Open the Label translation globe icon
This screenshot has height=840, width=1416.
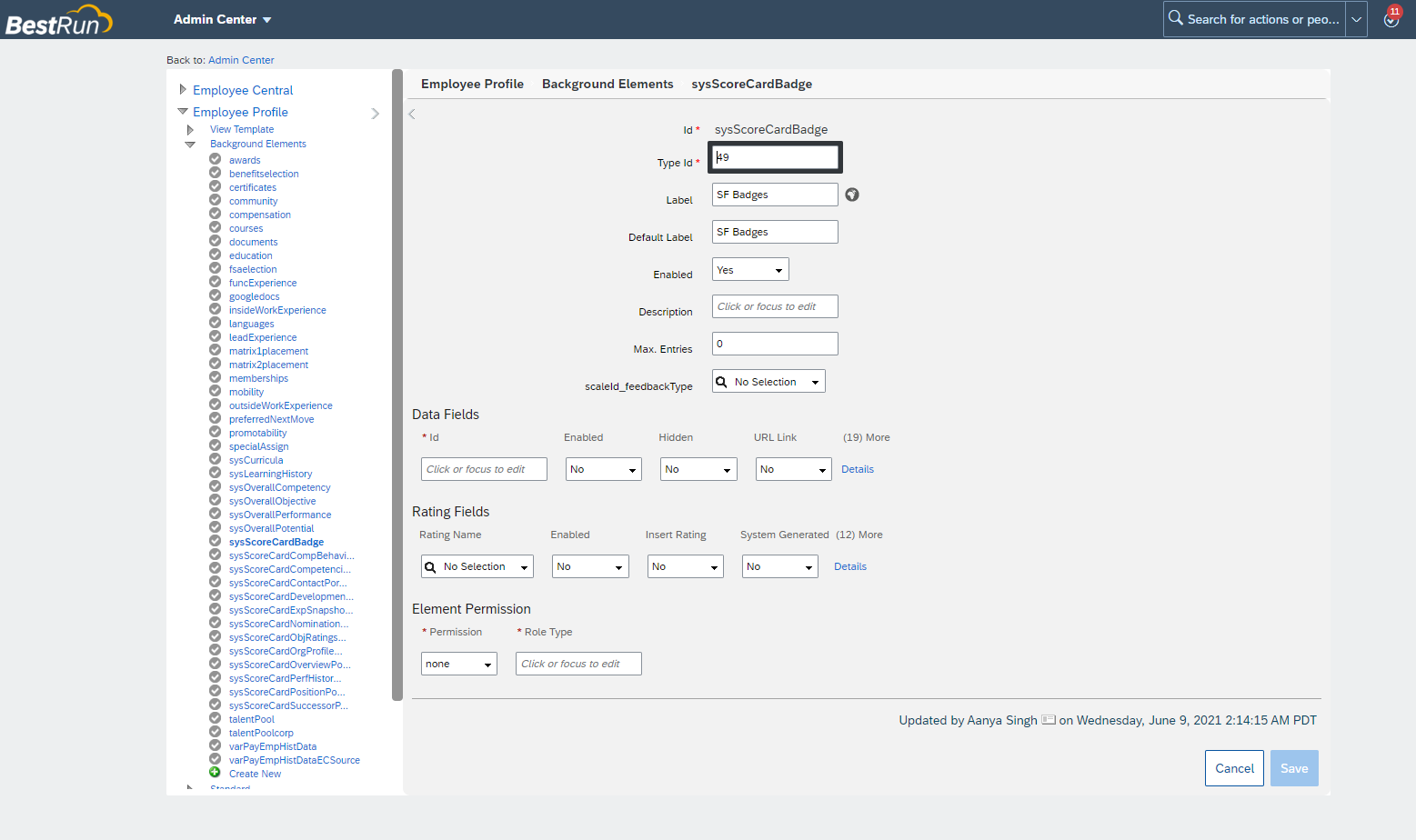pyautogui.click(x=852, y=195)
